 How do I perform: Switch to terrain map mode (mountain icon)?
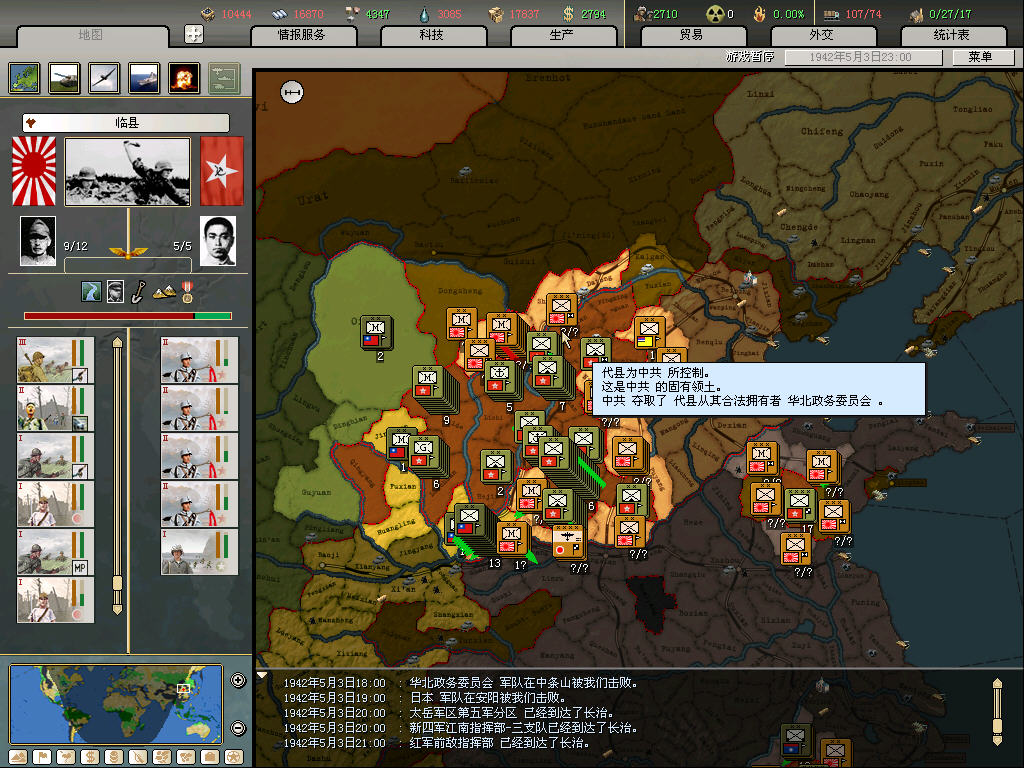[x=18, y=757]
